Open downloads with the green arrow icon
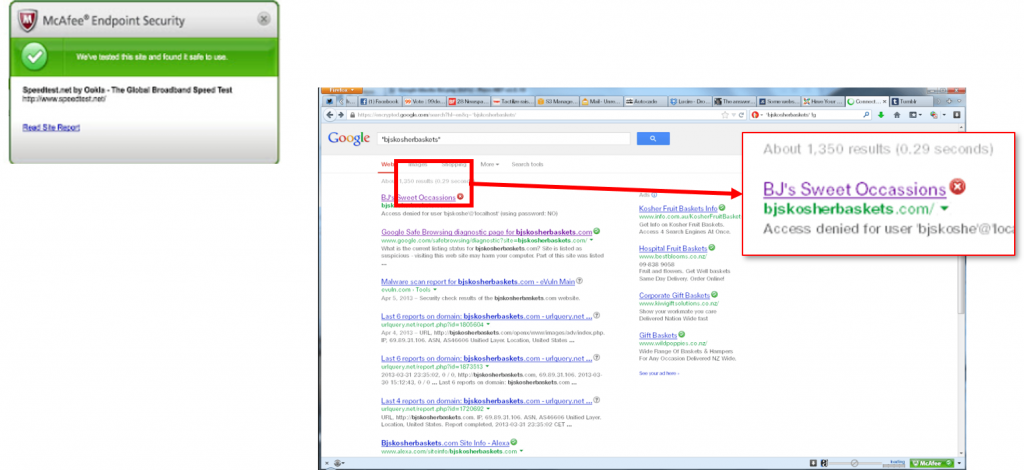This screenshot has height=470, width=1024. pyautogui.click(x=880, y=116)
